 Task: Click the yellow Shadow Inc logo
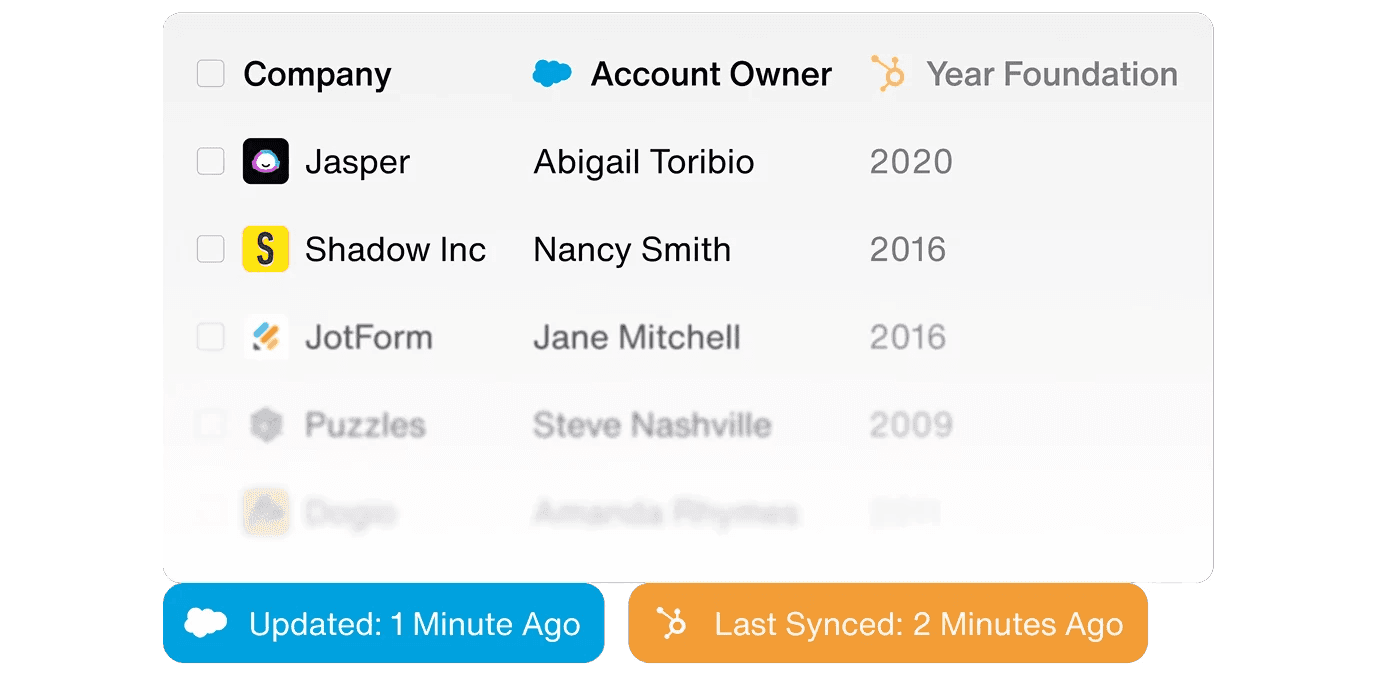pos(266,249)
